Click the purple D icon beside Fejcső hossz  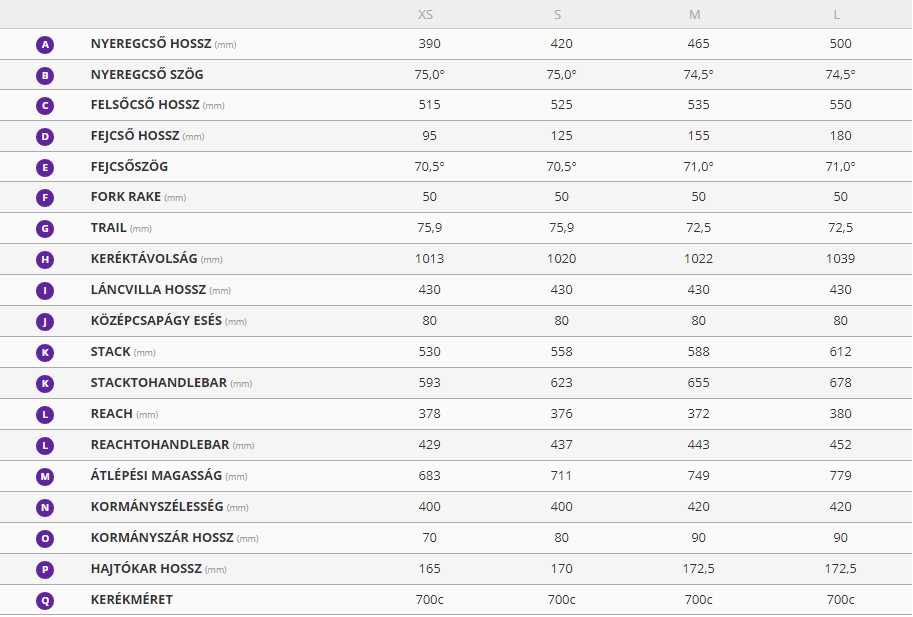[45, 137]
